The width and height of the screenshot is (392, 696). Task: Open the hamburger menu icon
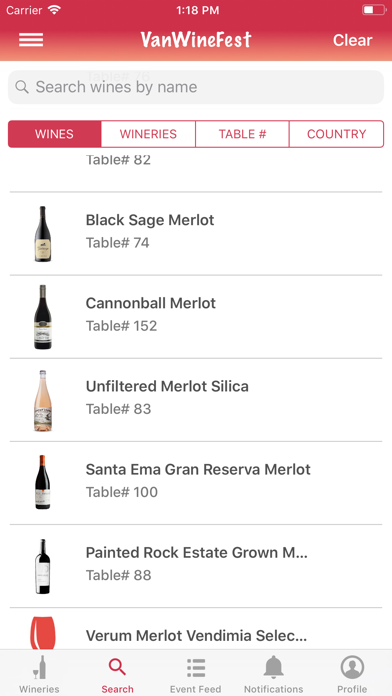pyautogui.click(x=31, y=40)
